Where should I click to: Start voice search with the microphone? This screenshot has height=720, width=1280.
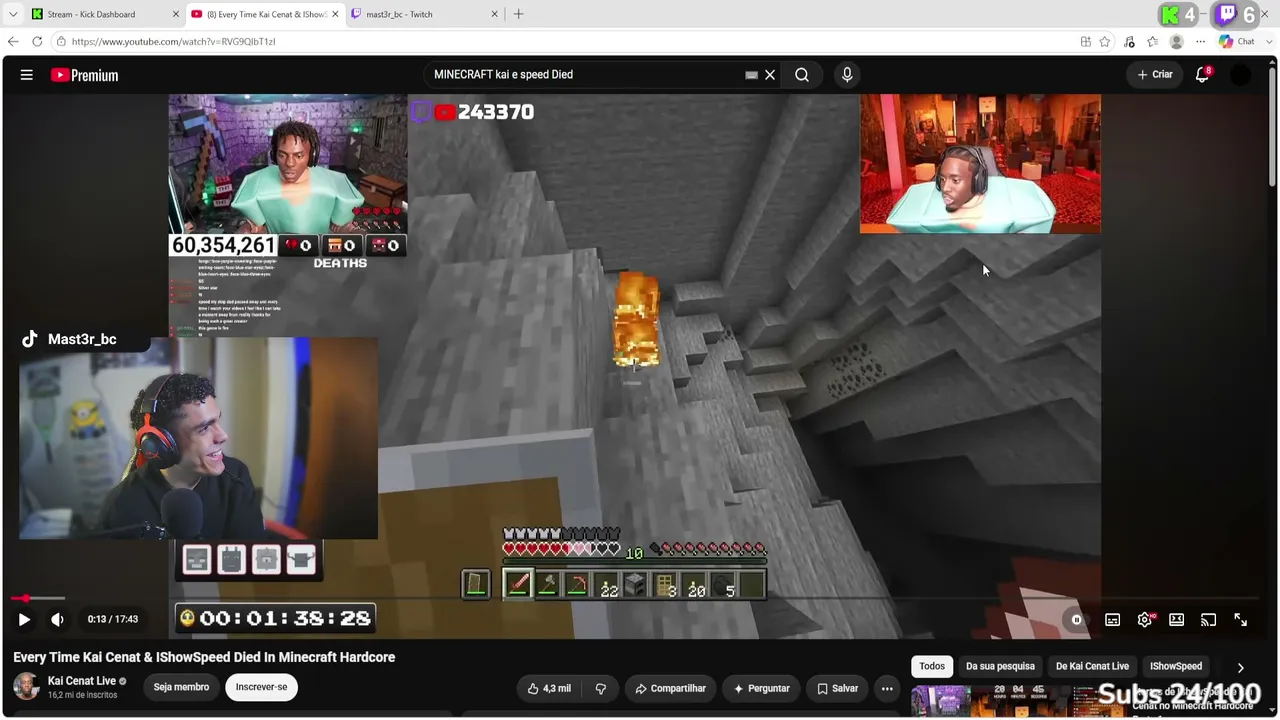tap(847, 75)
